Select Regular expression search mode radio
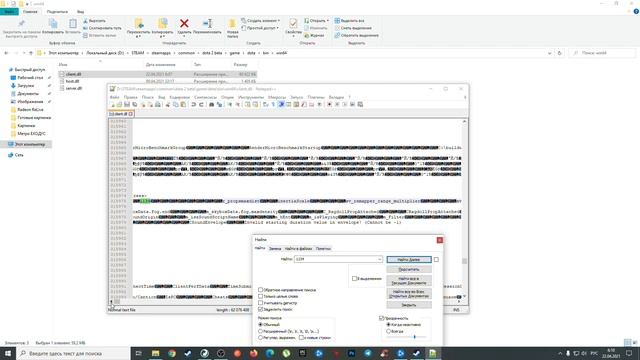640x360 pixels. click(x=260, y=338)
